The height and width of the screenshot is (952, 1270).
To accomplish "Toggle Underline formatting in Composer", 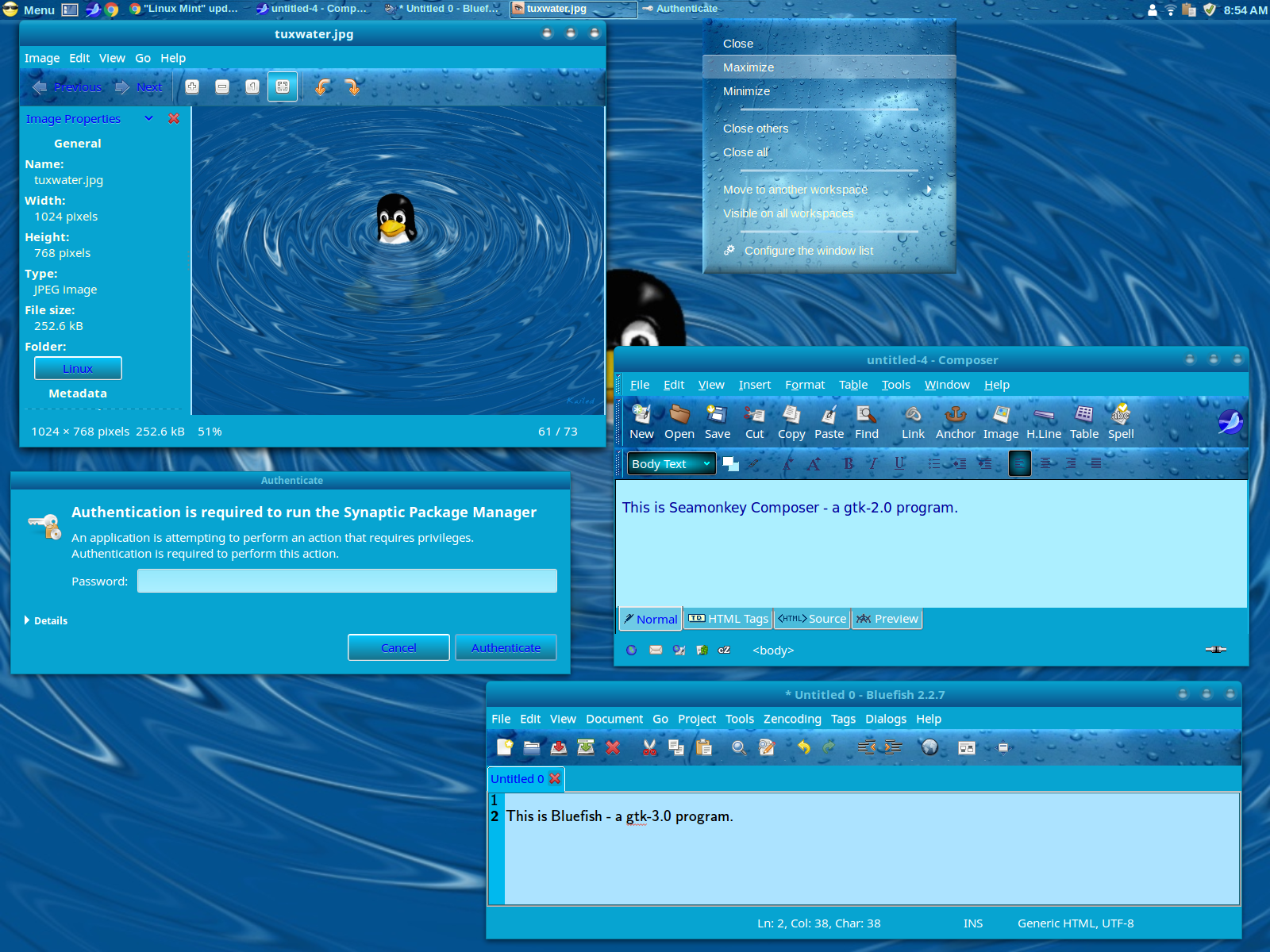I will (899, 463).
